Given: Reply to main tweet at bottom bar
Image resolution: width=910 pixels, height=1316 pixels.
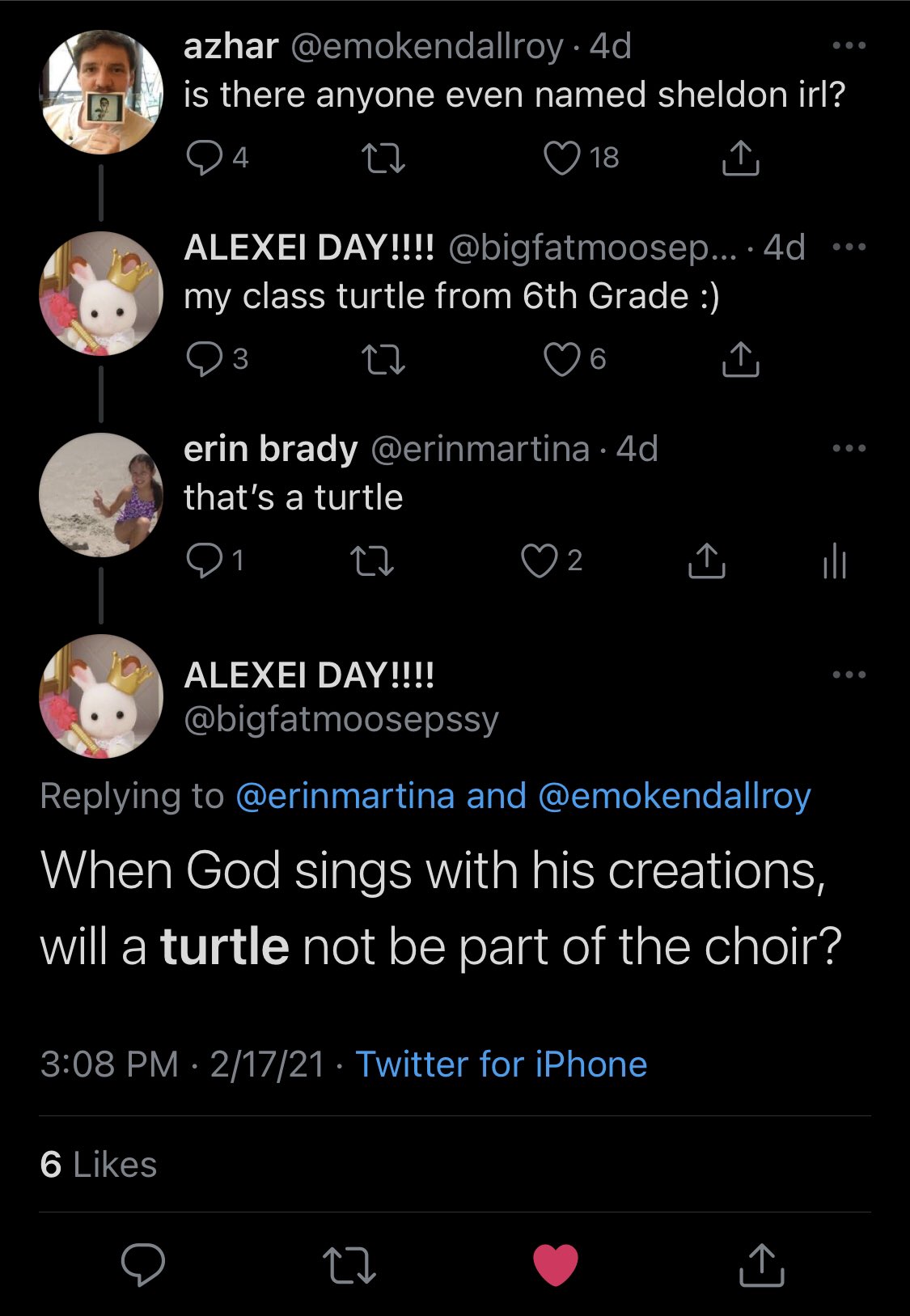Looking at the screenshot, I should 143,1264.
